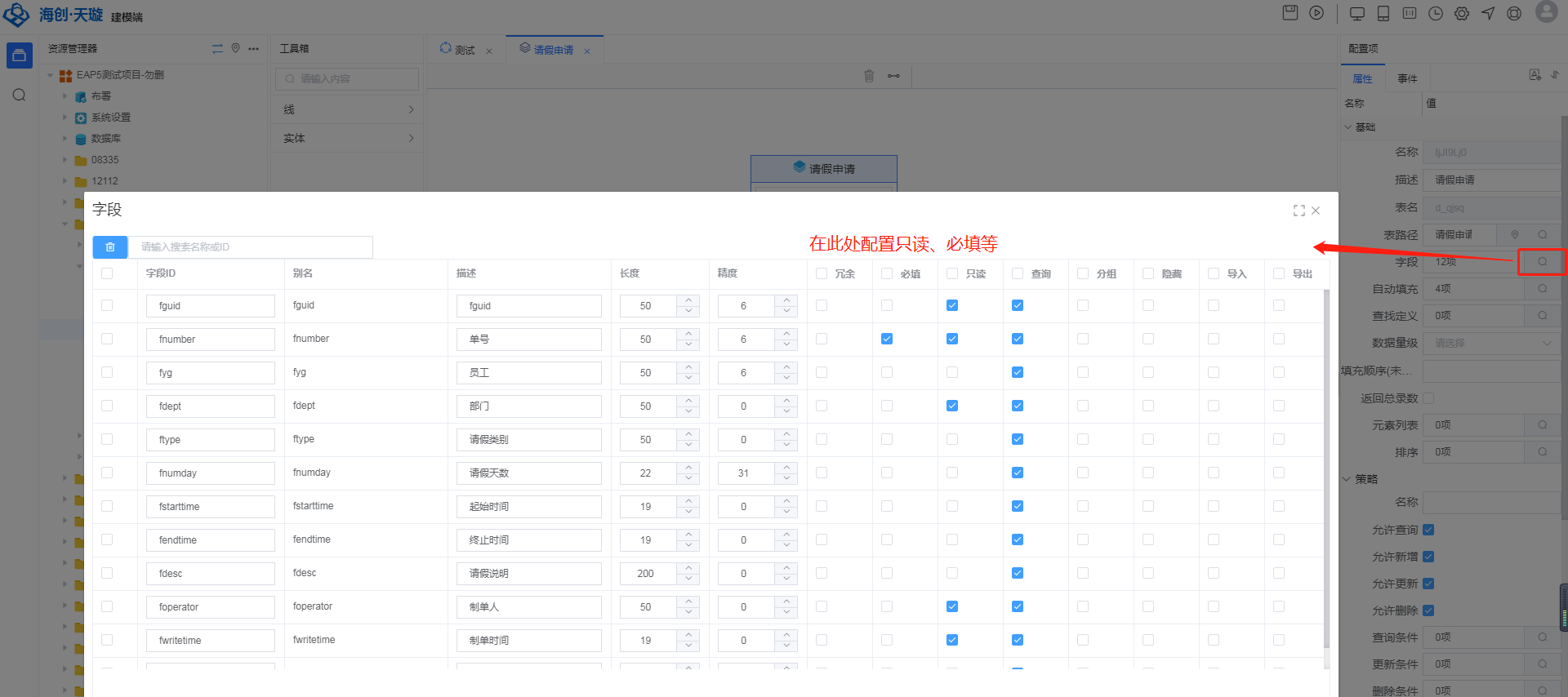Uncheck 查询 checkbox for fdept row
This screenshot has width=1568, height=697.
(1018, 406)
